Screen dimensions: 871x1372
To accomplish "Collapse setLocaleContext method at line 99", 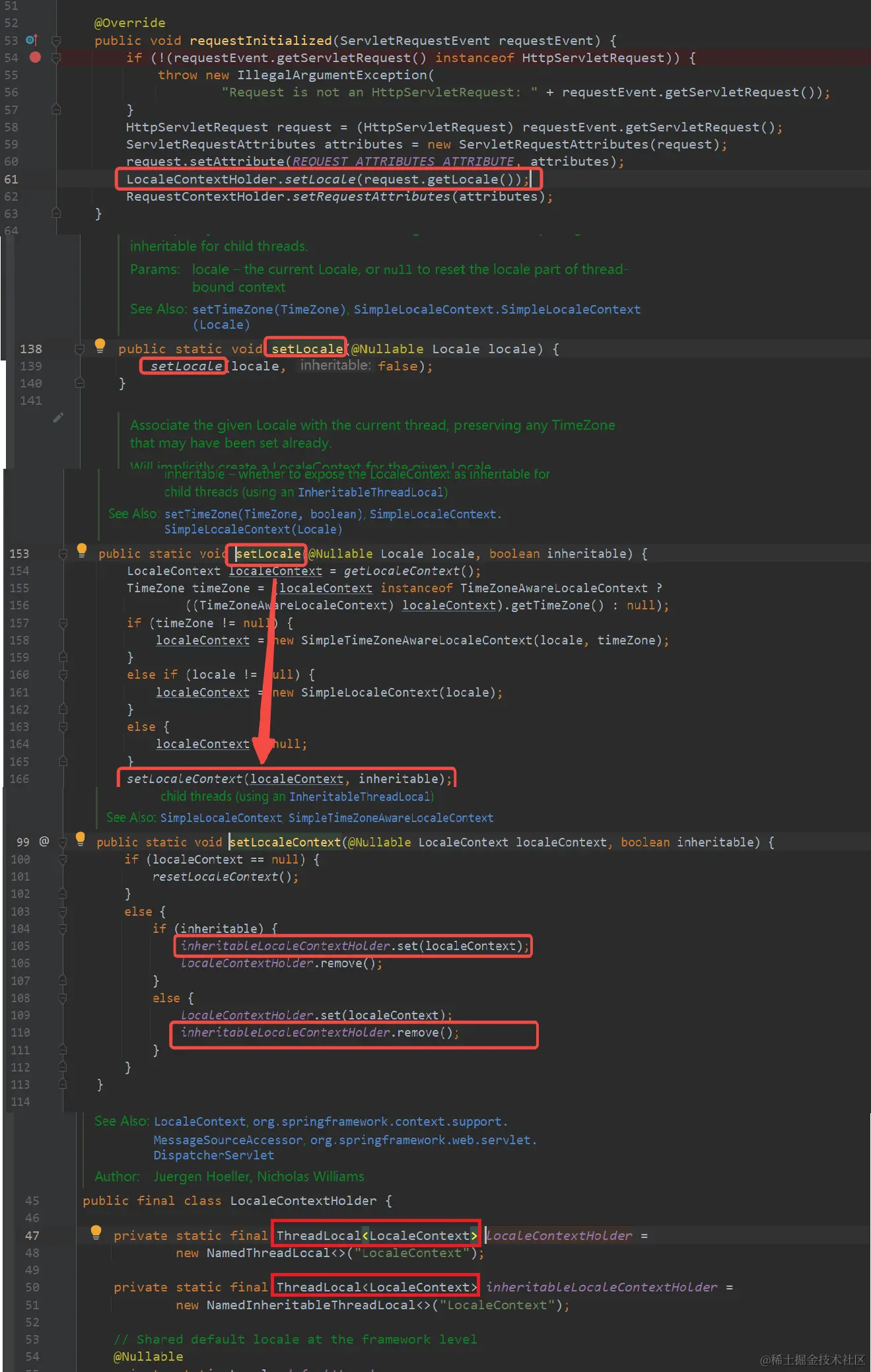I will coord(62,842).
